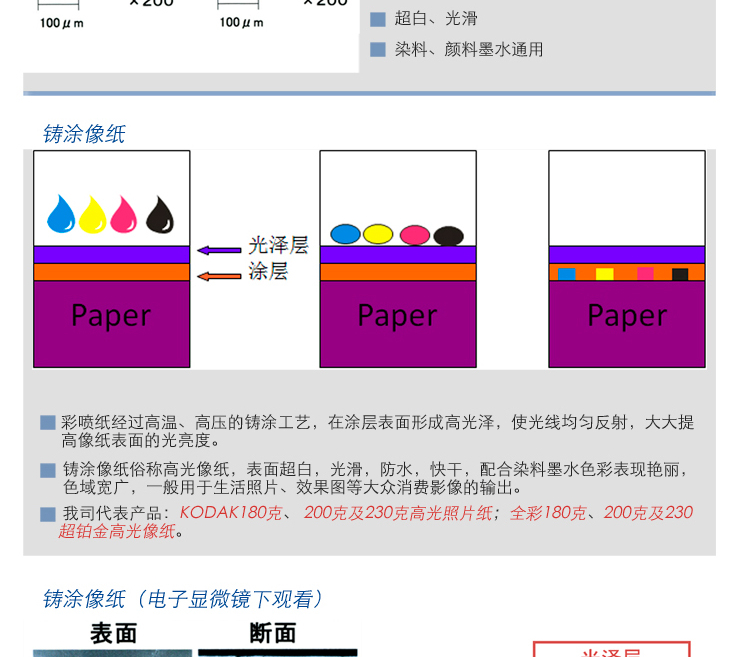Click the 铸涂像纸 section heading
Viewport: 750px width, 657px height.
(84, 134)
